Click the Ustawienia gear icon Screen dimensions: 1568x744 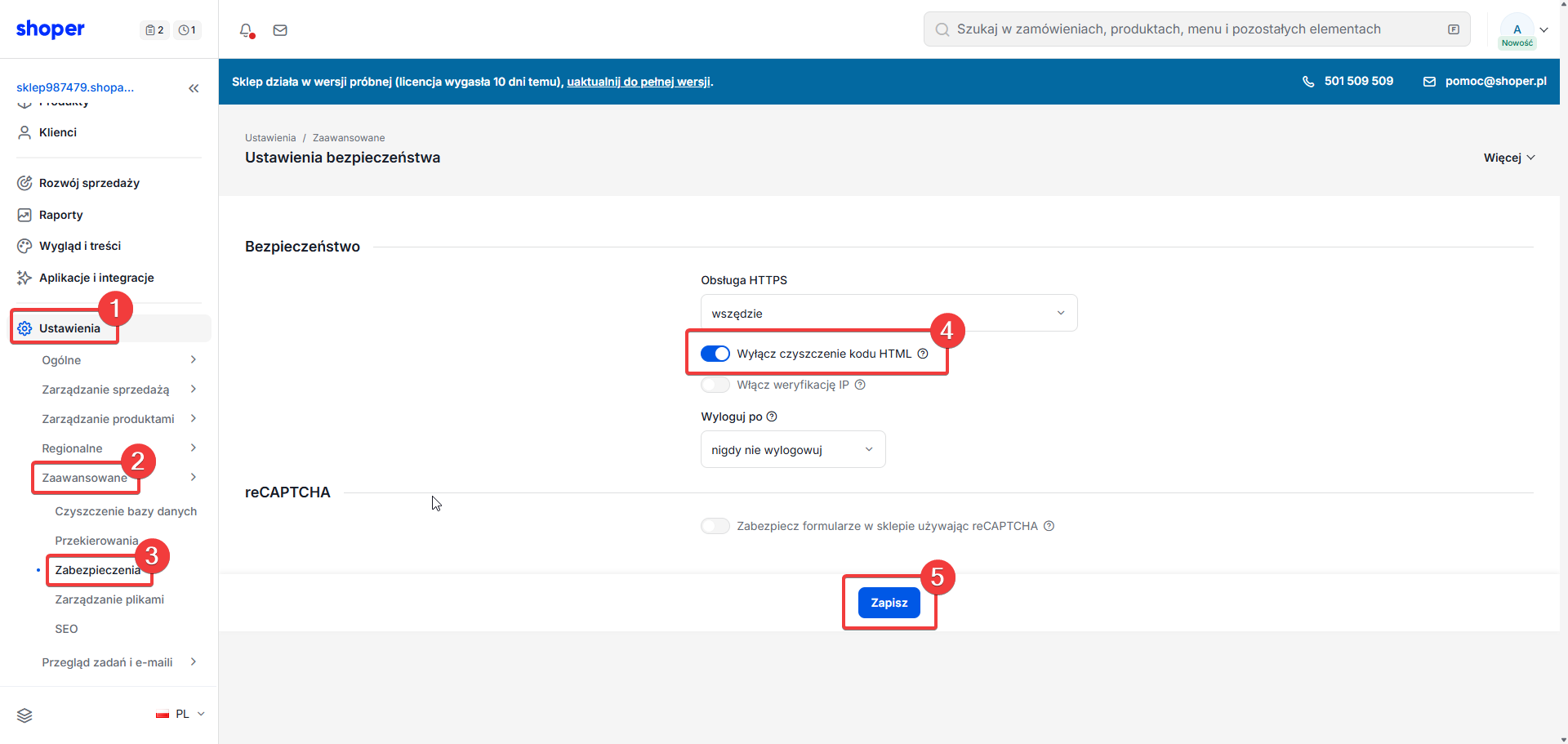coord(24,328)
